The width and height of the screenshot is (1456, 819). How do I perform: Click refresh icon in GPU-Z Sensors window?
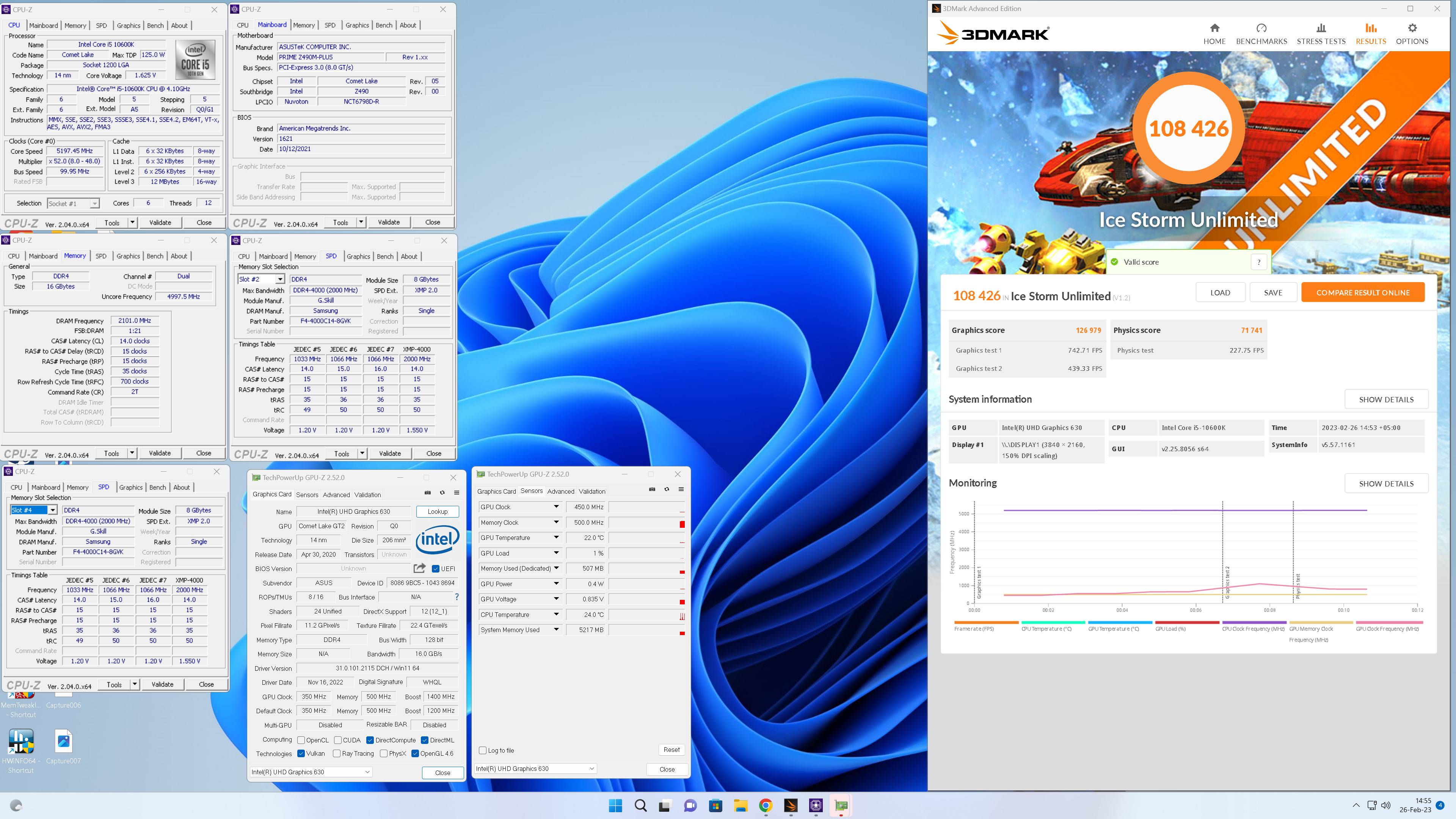[667, 489]
